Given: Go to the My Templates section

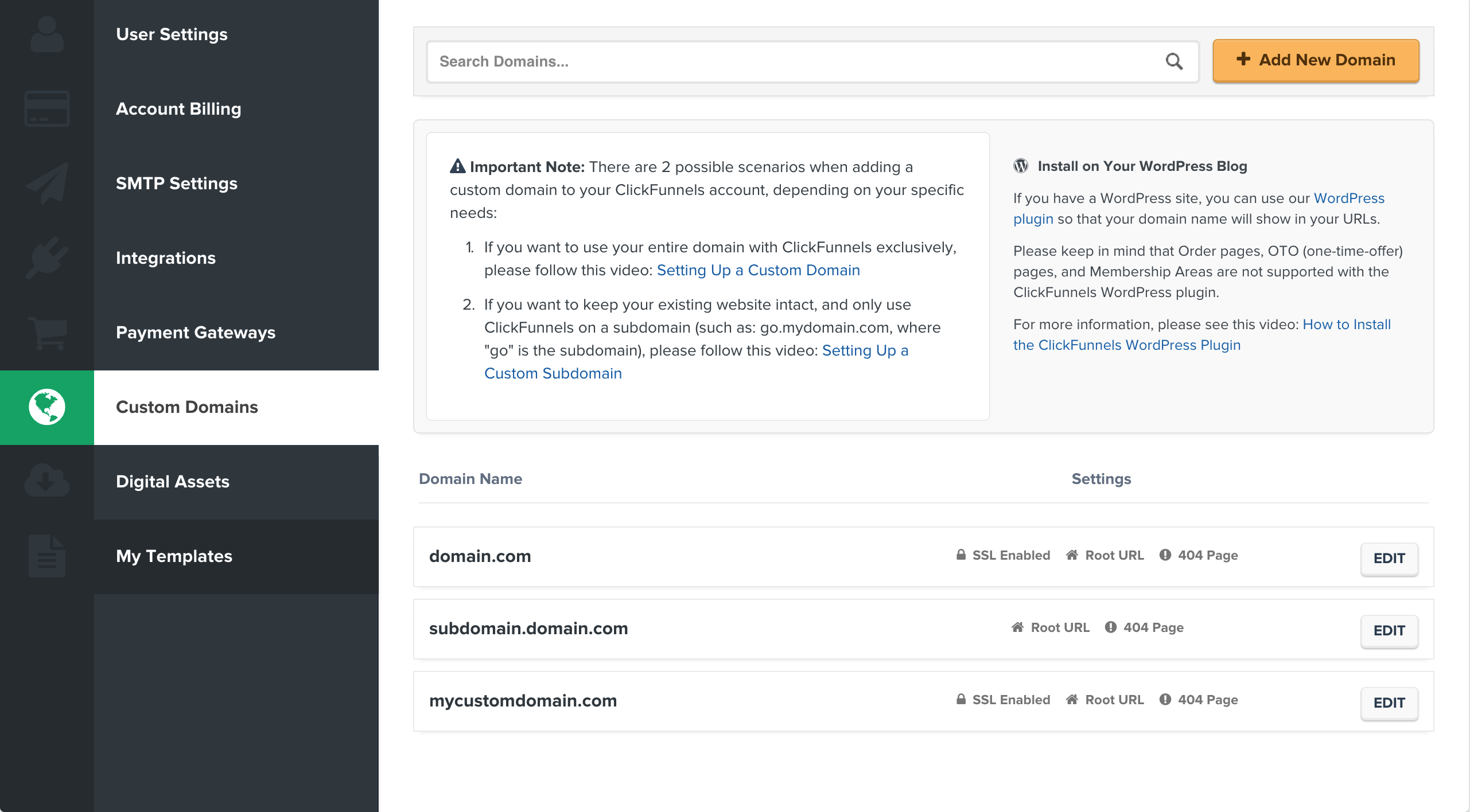Looking at the screenshot, I should (x=174, y=556).
